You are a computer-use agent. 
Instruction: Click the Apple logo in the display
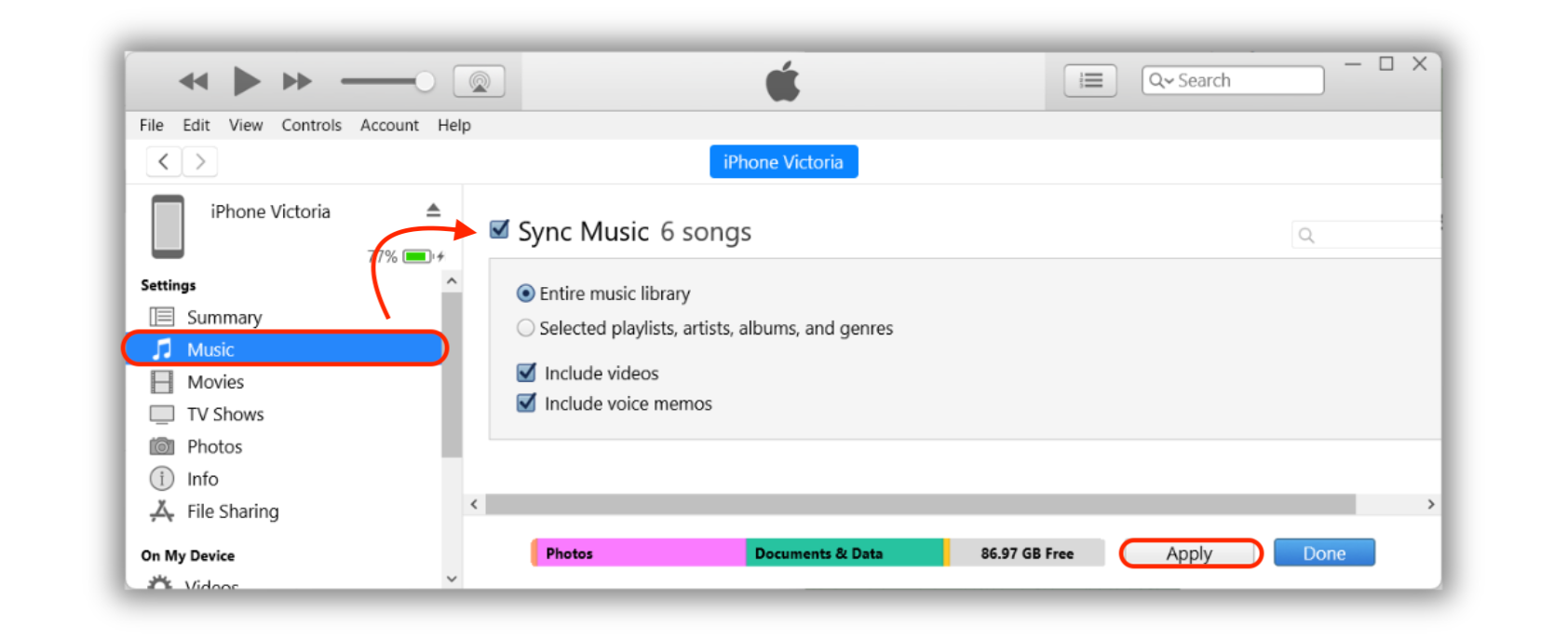pos(782,81)
